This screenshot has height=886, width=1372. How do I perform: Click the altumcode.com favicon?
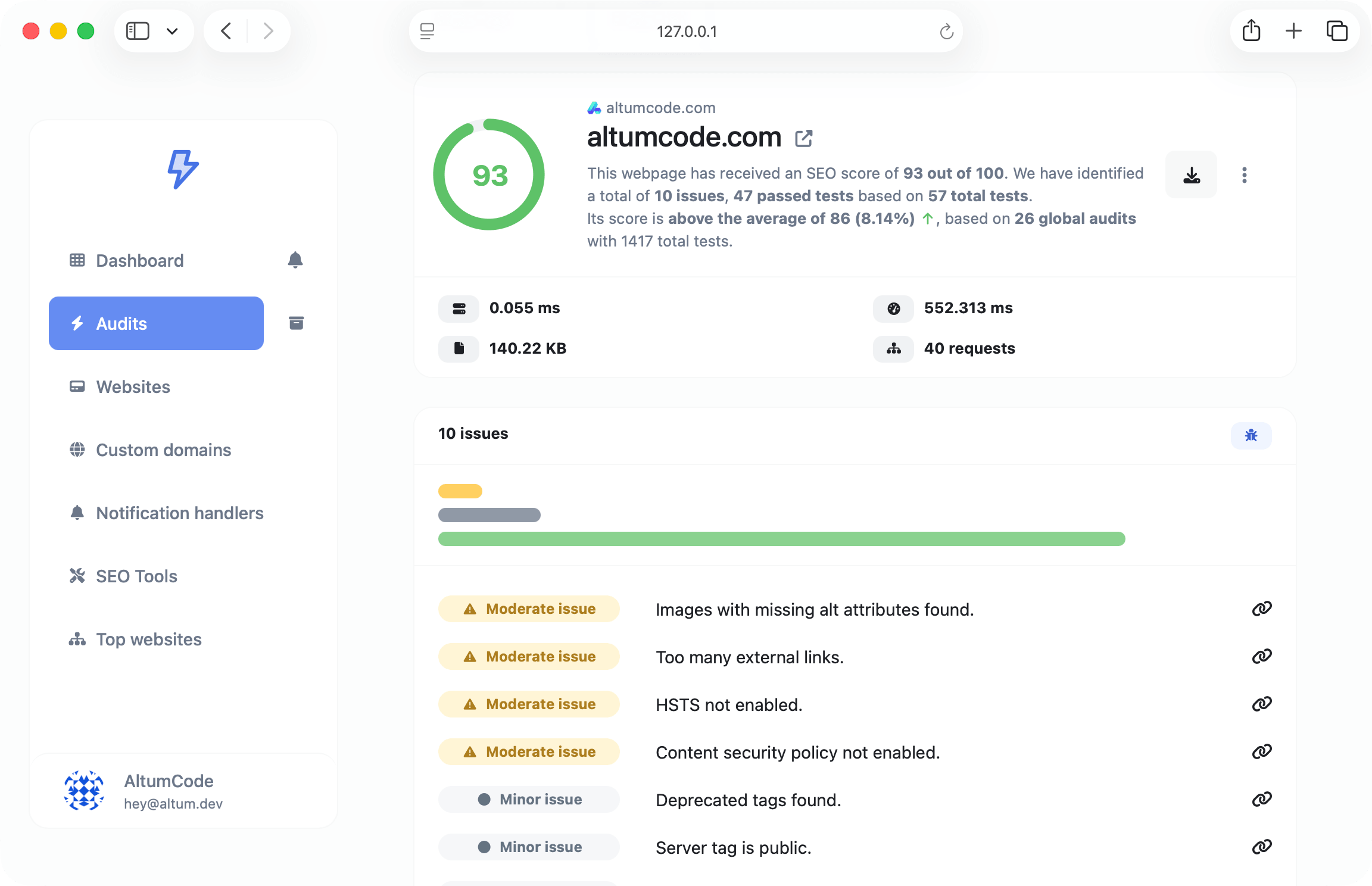coord(594,108)
